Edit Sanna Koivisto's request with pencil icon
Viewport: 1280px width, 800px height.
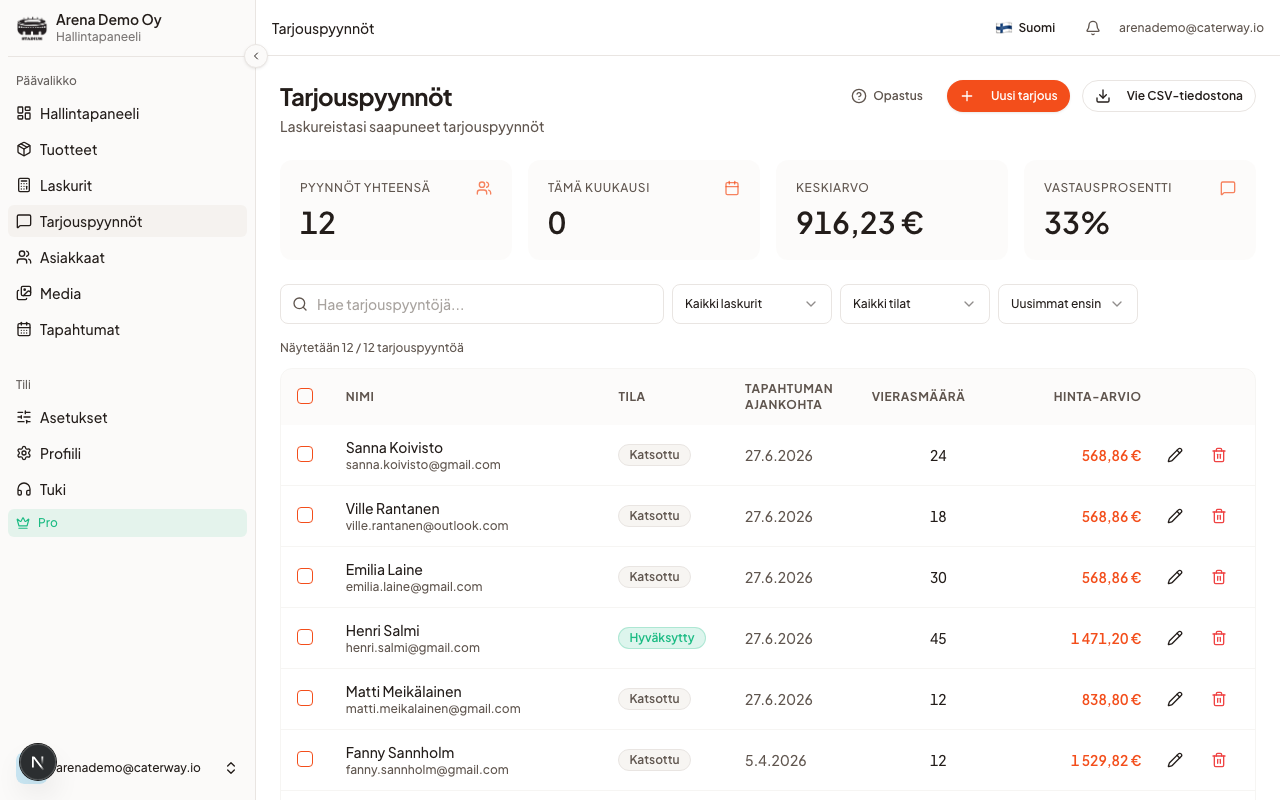(1175, 455)
